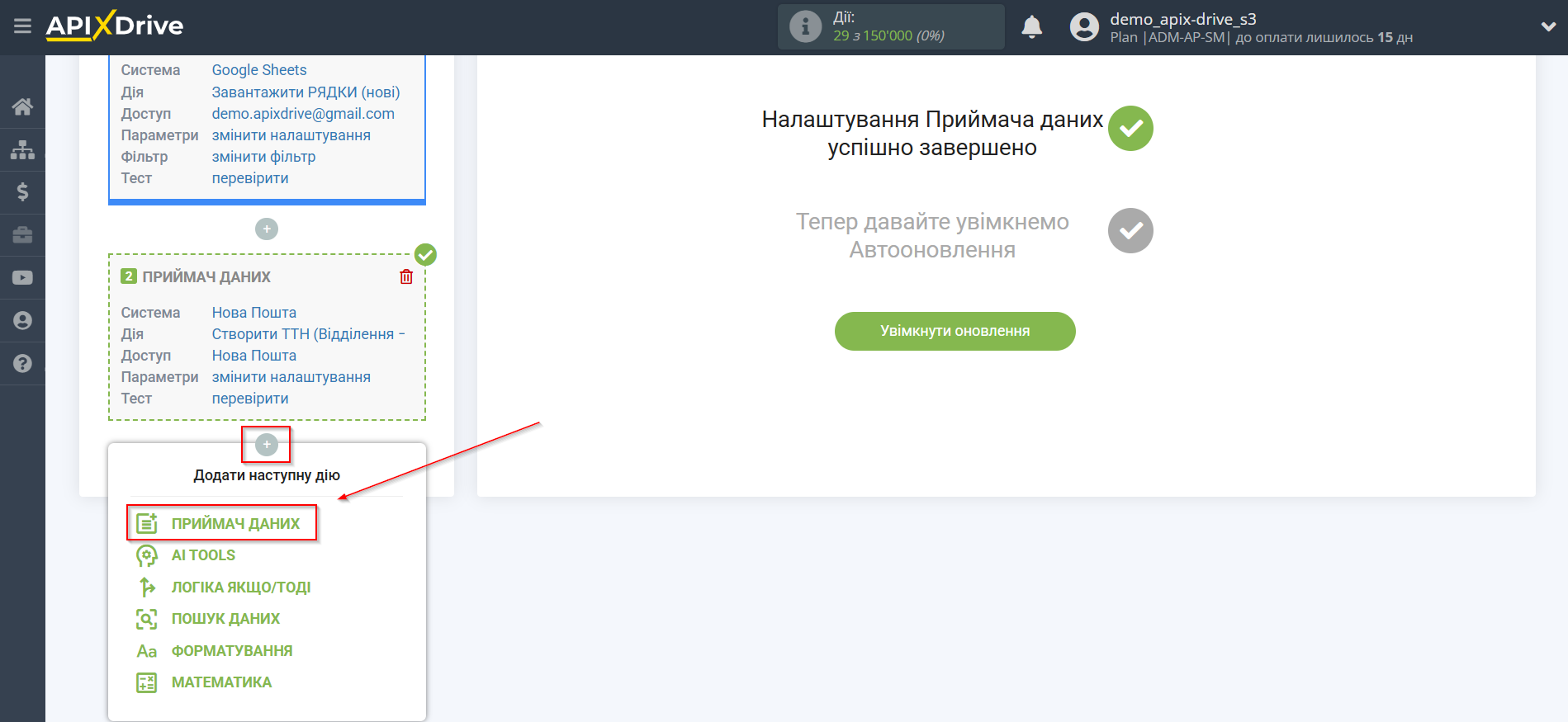Select 'ПОШУК ДАНИХ' menu option
The height and width of the screenshot is (722, 1568).
point(225,619)
